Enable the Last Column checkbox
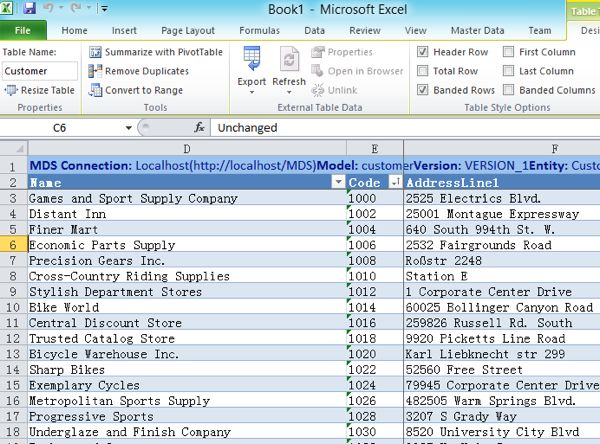Screen dimensions: 600x444 pos(508,71)
